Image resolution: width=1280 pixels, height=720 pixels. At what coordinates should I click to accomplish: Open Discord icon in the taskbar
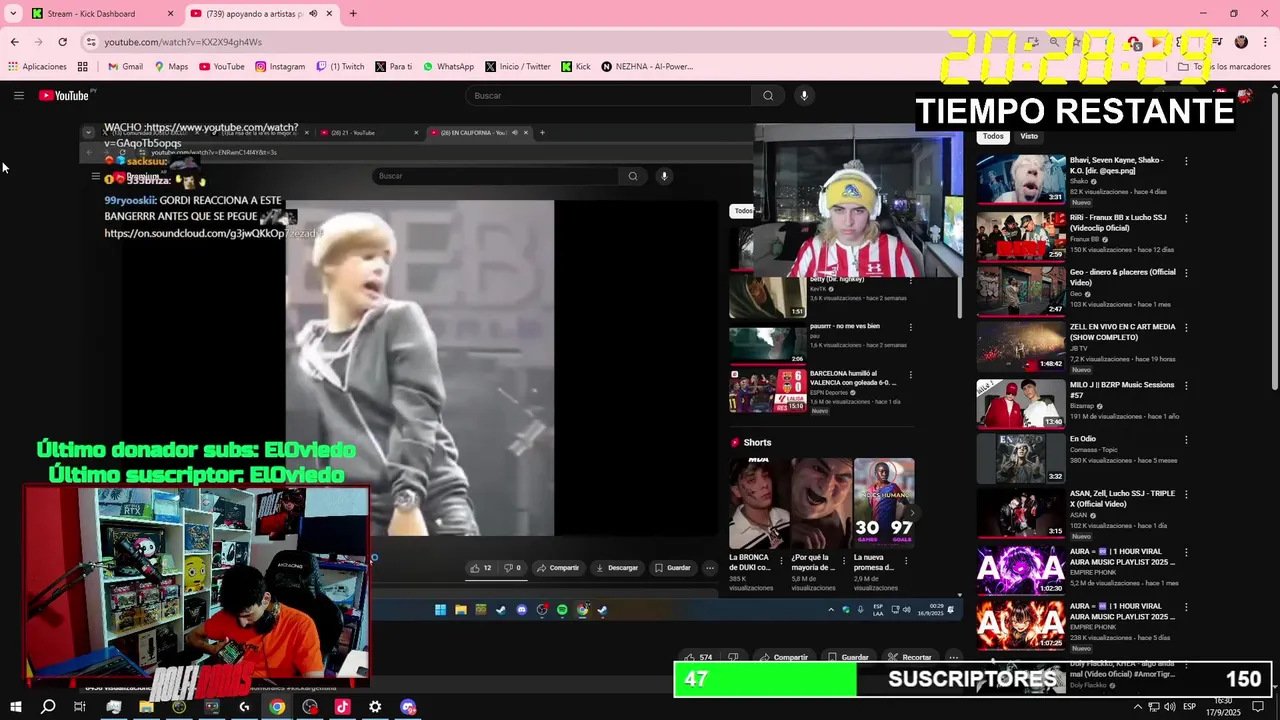[408, 707]
